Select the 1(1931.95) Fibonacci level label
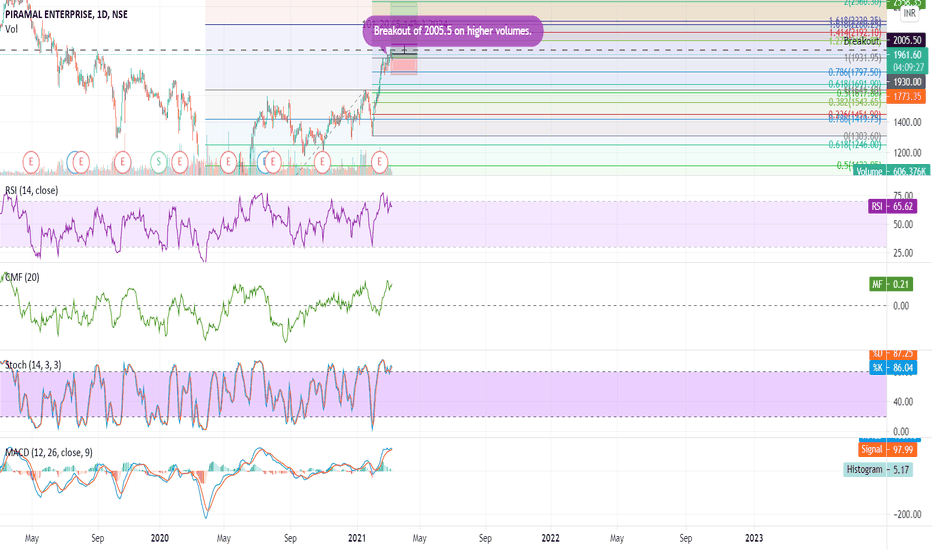 point(862,58)
